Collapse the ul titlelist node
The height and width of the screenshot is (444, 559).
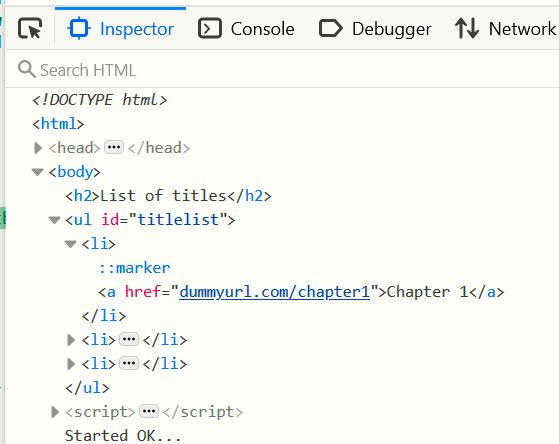pyautogui.click(x=54, y=220)
